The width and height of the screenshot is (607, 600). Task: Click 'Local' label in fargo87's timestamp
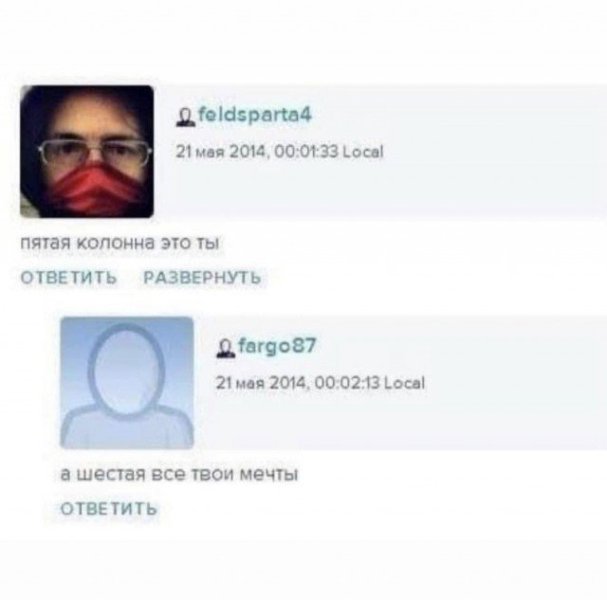click(405, 383)
